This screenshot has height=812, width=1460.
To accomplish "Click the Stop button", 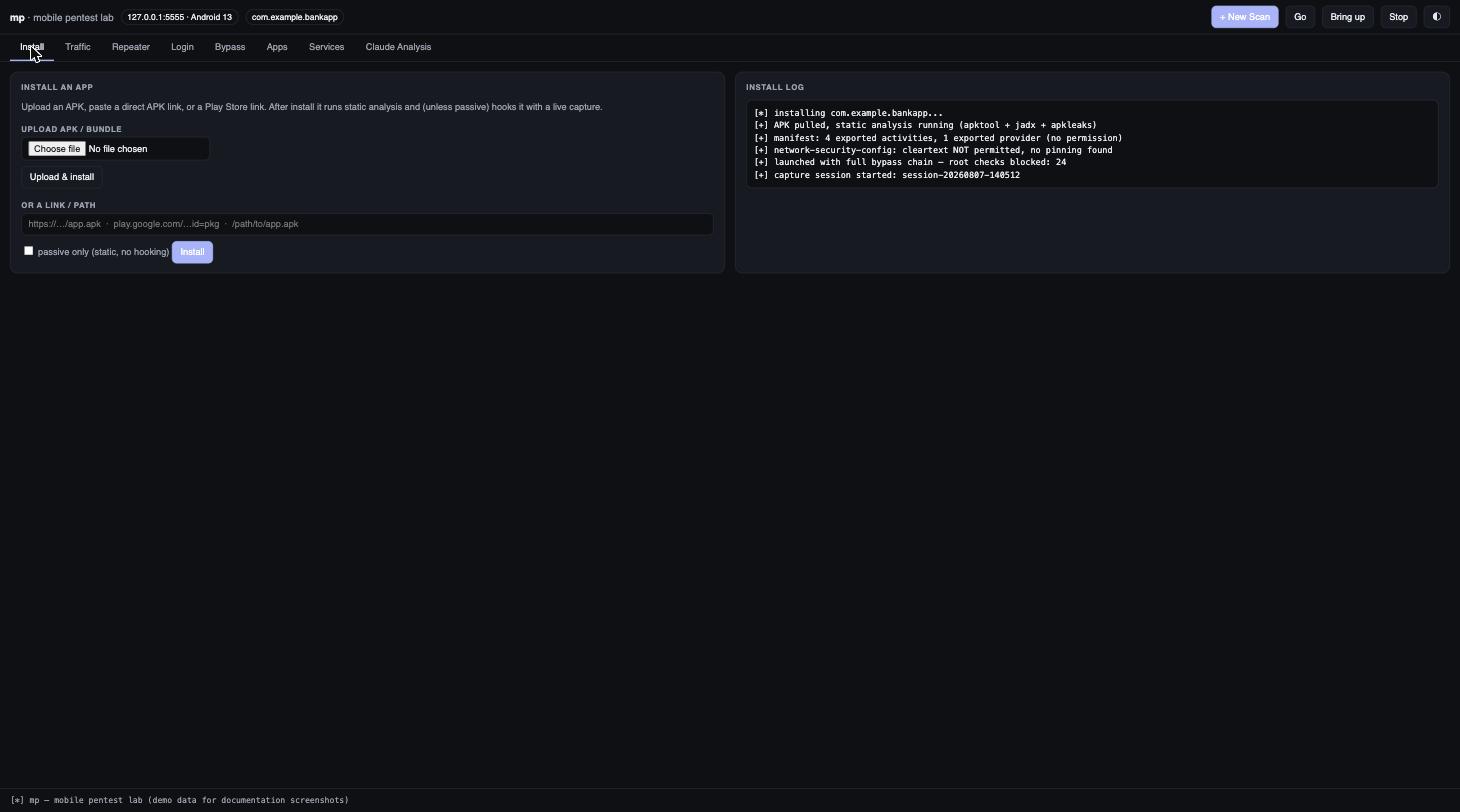I will click(x=1398, y=17).
